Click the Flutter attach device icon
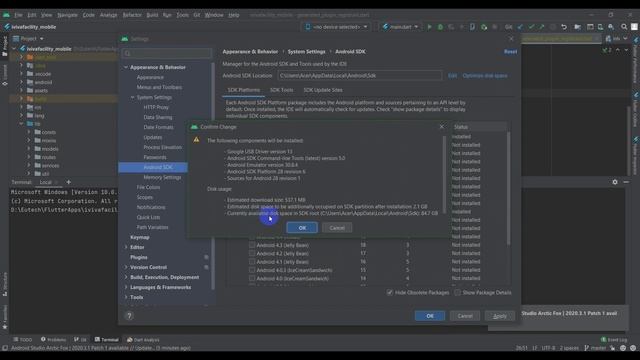The width and height of the screenshot is (640, 360). pyautogui.click(x=472, y=27)
